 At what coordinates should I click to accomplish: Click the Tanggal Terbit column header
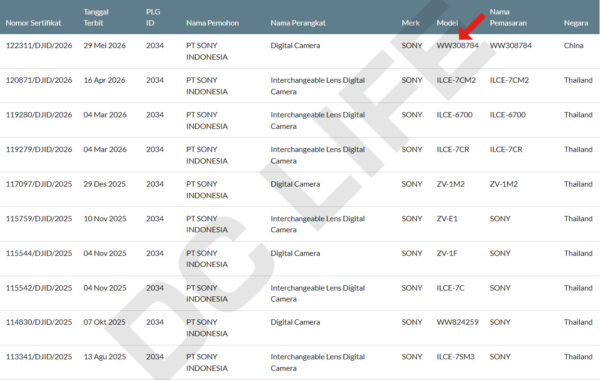tap(96, 17)
